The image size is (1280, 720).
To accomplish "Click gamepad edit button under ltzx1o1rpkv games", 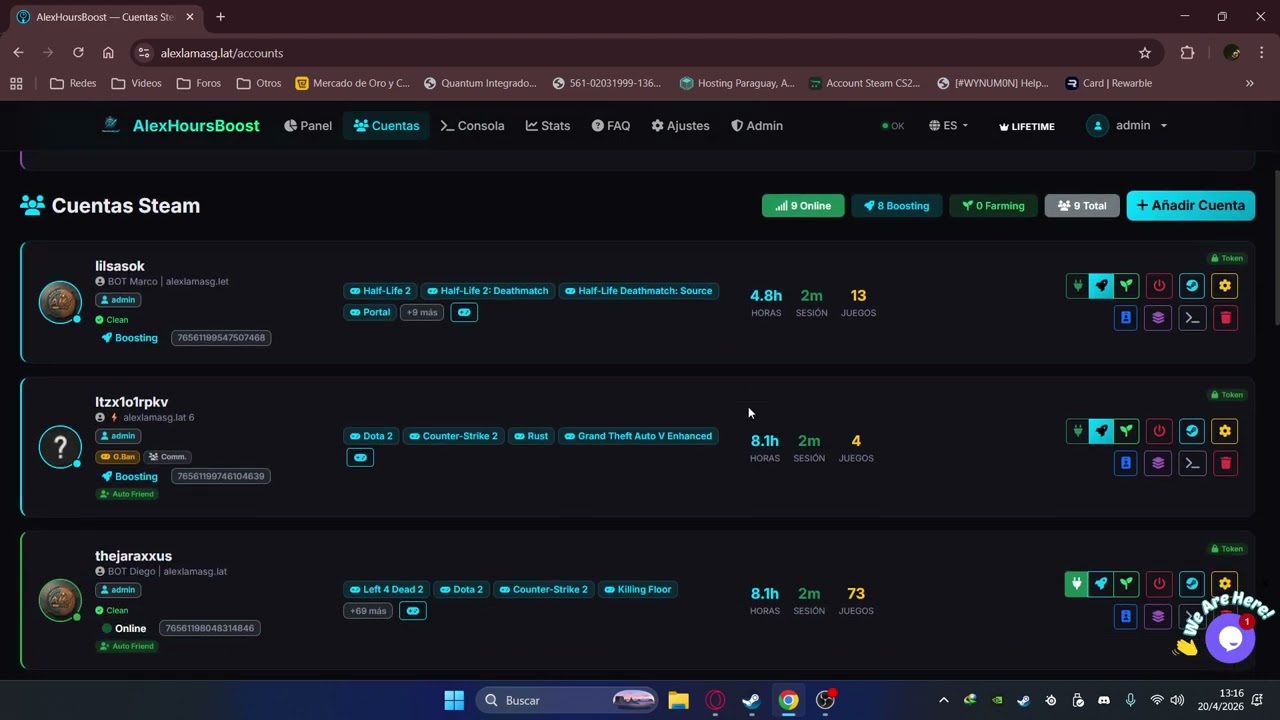I will [x=360, y=457].
